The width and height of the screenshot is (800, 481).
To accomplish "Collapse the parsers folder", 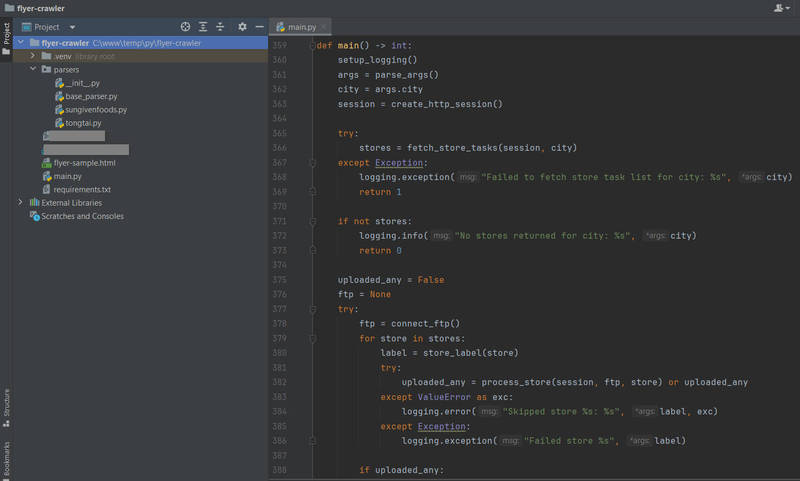I will [x=33, y=69].
